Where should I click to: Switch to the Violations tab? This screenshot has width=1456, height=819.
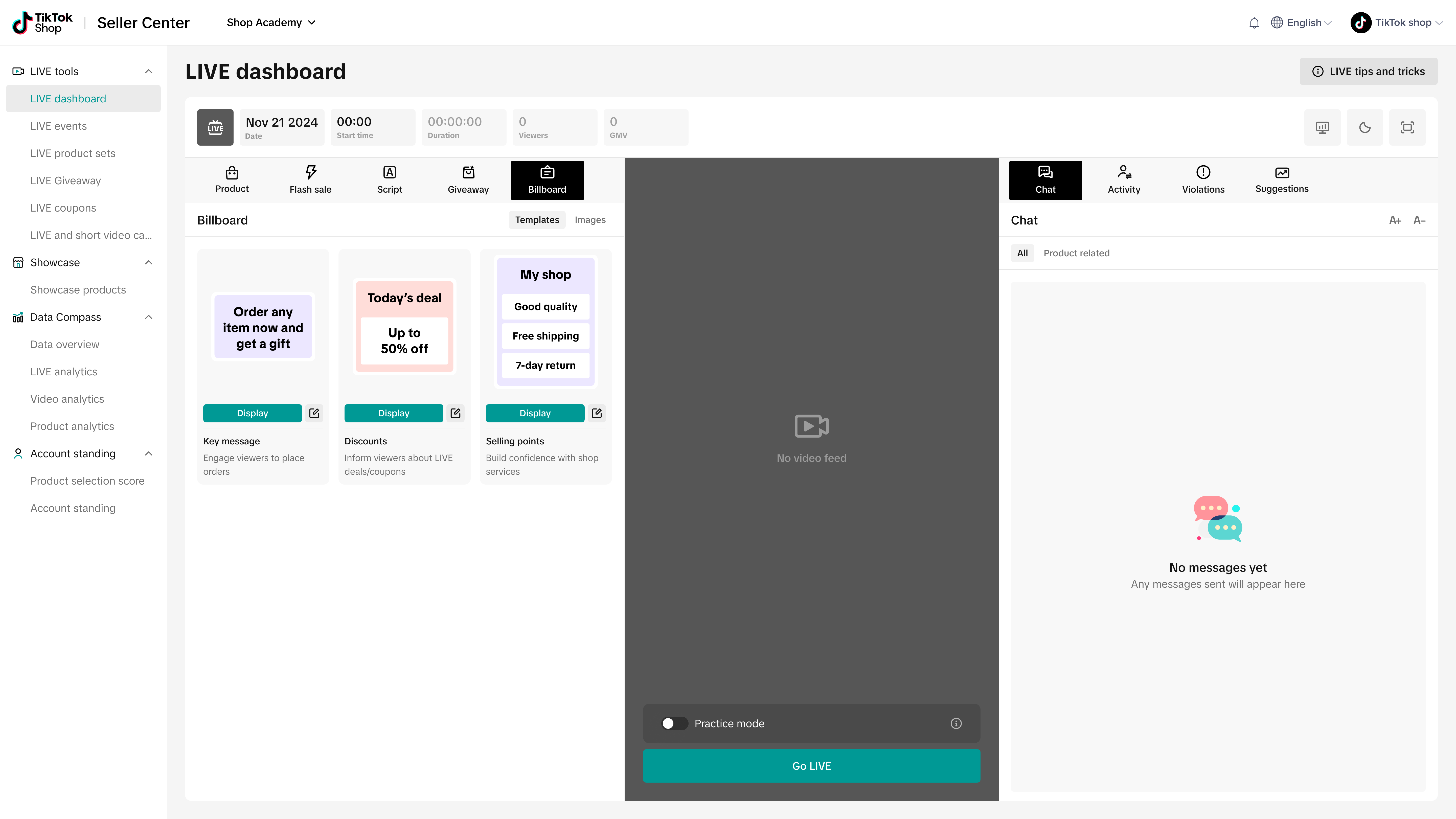click(1203, 180)
